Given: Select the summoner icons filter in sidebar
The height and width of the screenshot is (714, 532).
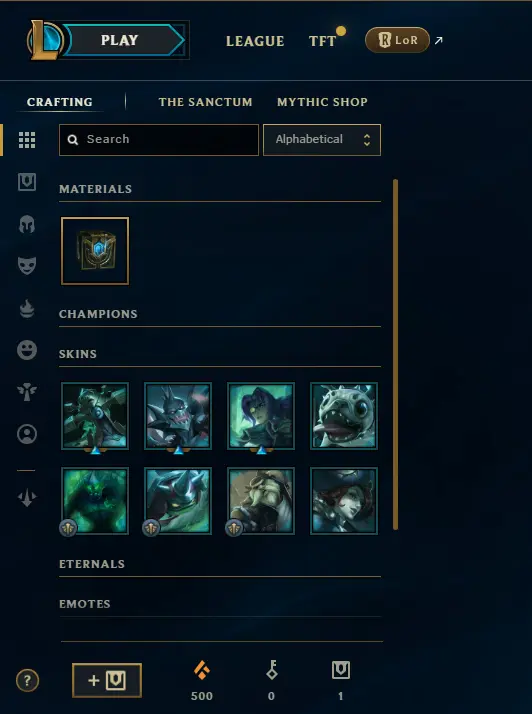Looking at the screenshot, I should tap(27, 434).
